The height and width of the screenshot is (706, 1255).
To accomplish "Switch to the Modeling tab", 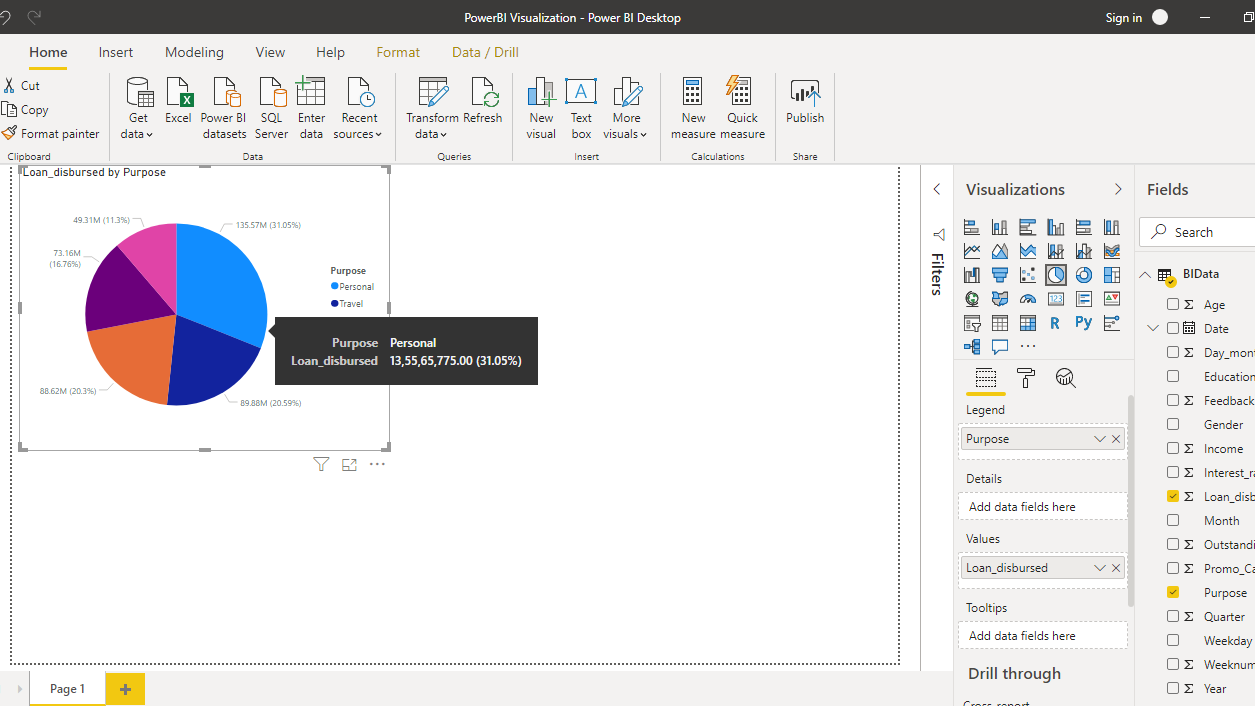I will pyautogui.click(x=194, y=52).
